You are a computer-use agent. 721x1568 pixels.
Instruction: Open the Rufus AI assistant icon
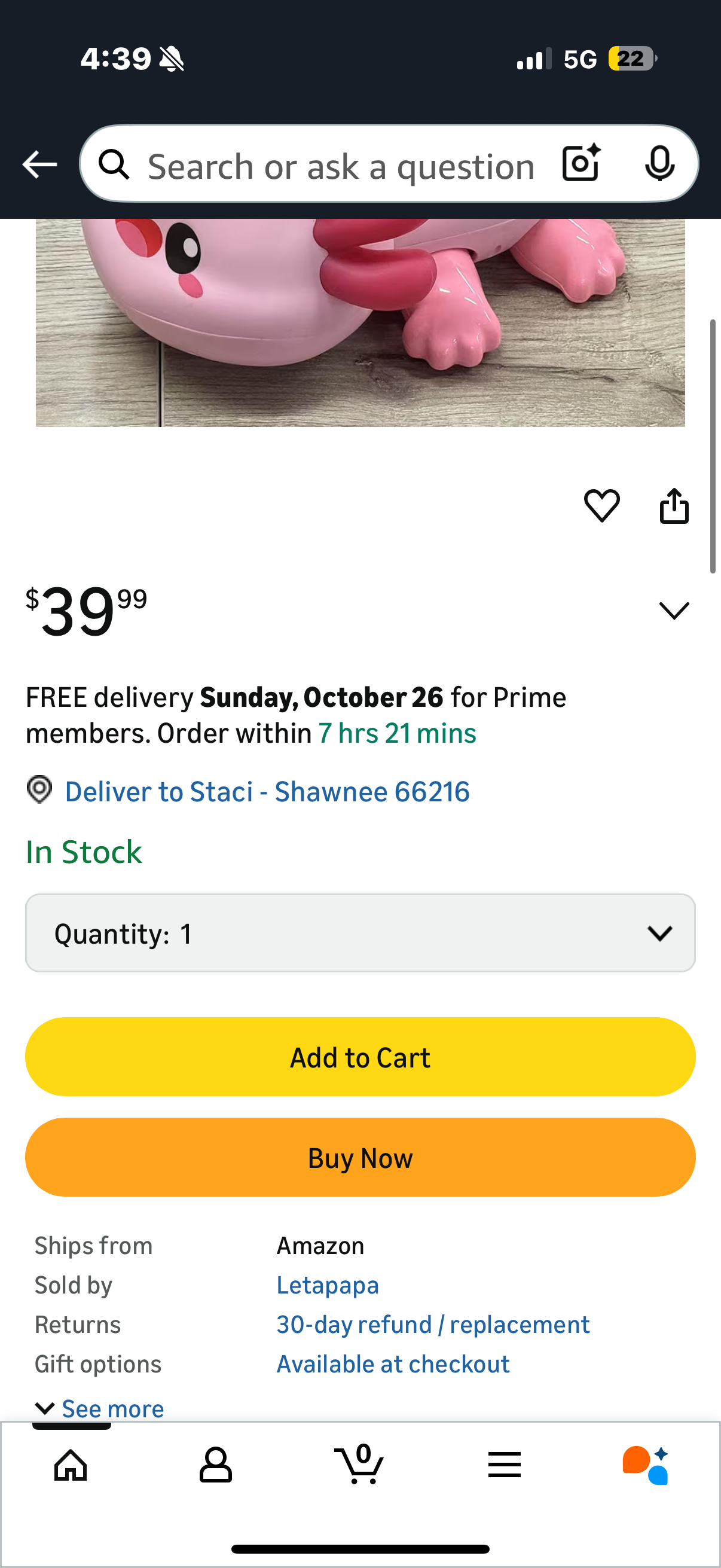coord(646,1465)
